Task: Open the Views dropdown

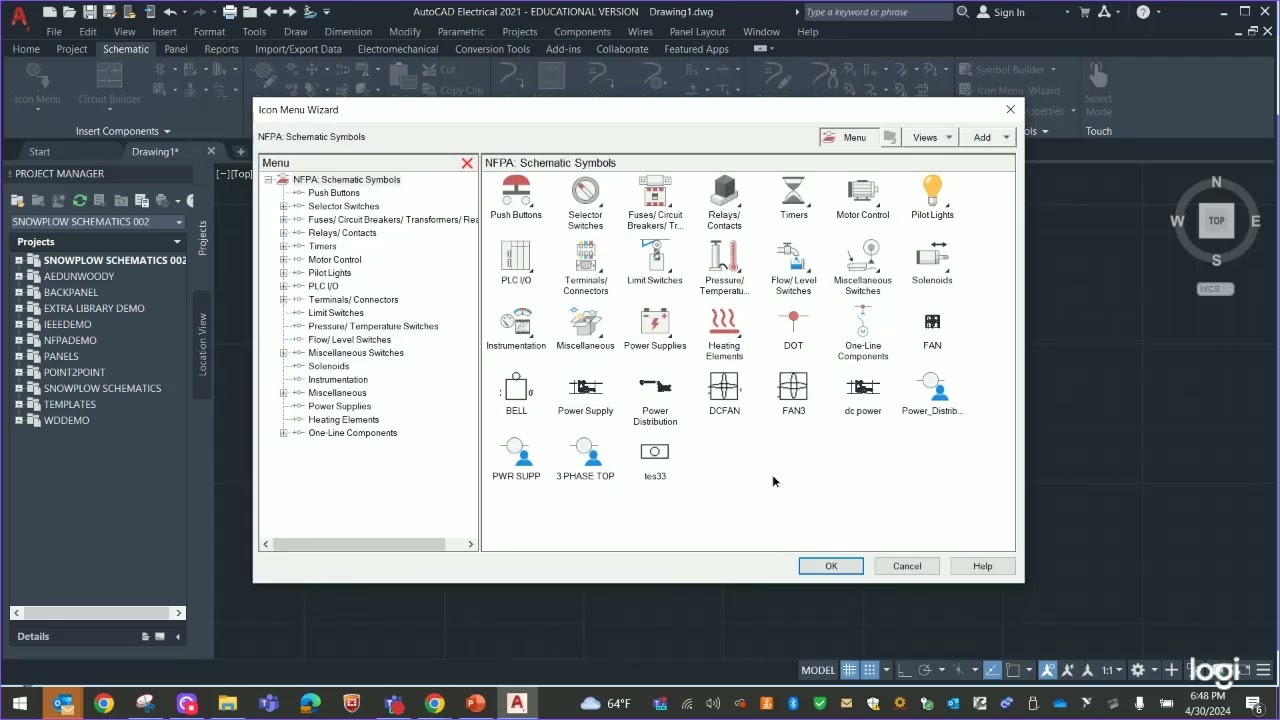Action: coord(932,137)
